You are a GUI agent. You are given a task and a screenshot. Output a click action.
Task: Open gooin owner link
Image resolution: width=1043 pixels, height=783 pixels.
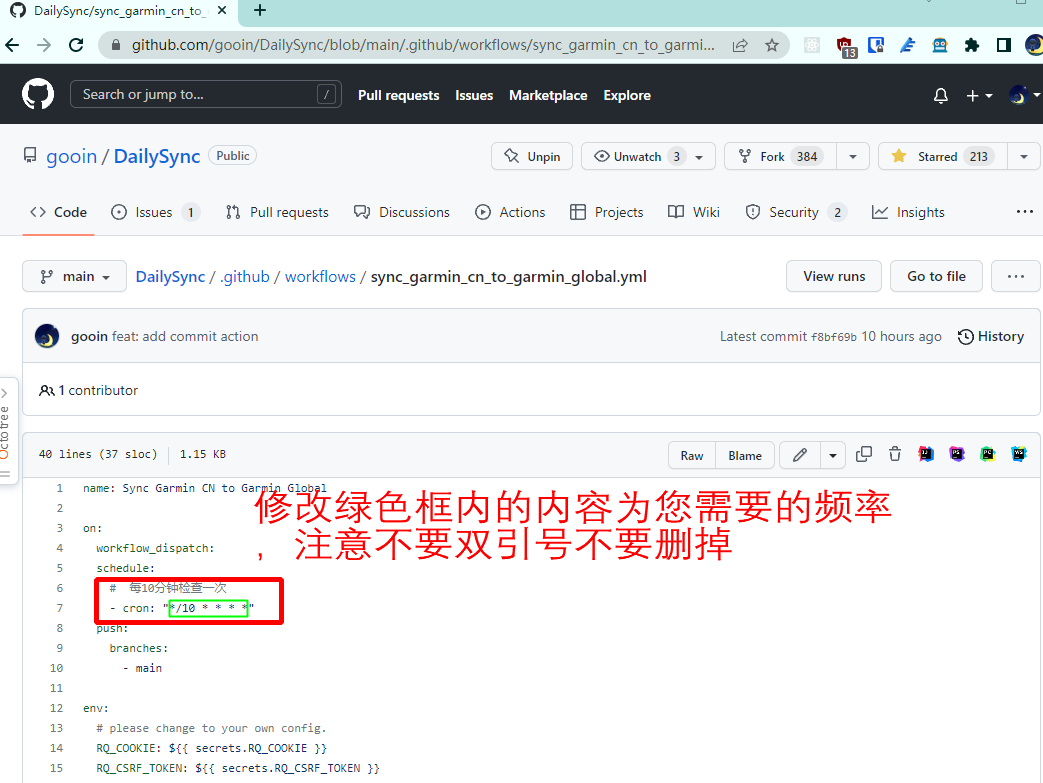click(x=71, y=156)
